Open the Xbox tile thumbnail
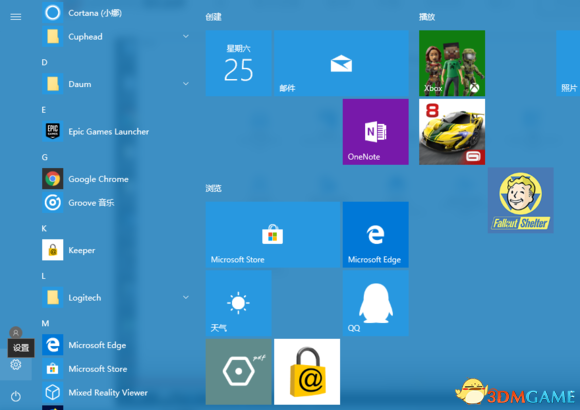Viewport: 580px width, 410px height. click(x=452, y=63)
